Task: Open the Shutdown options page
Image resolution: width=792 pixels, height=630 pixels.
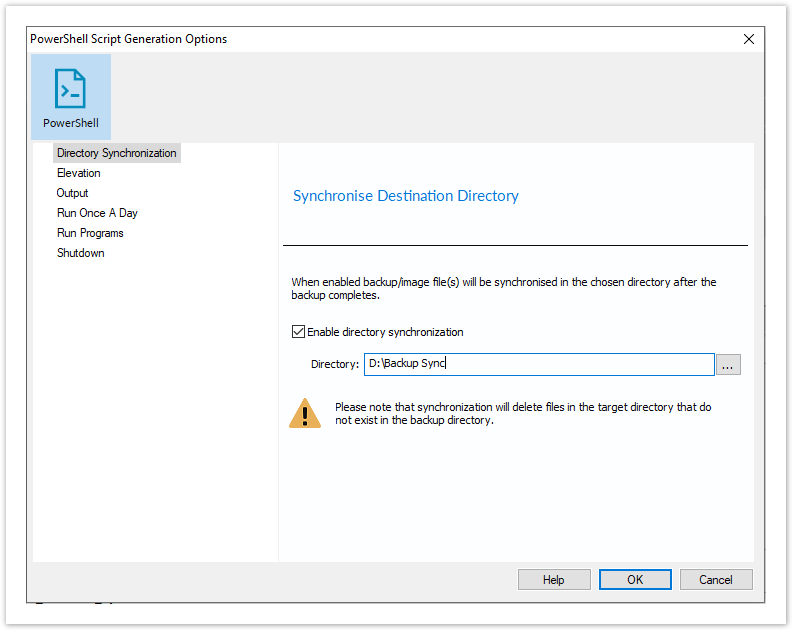Action: [80, 253]
